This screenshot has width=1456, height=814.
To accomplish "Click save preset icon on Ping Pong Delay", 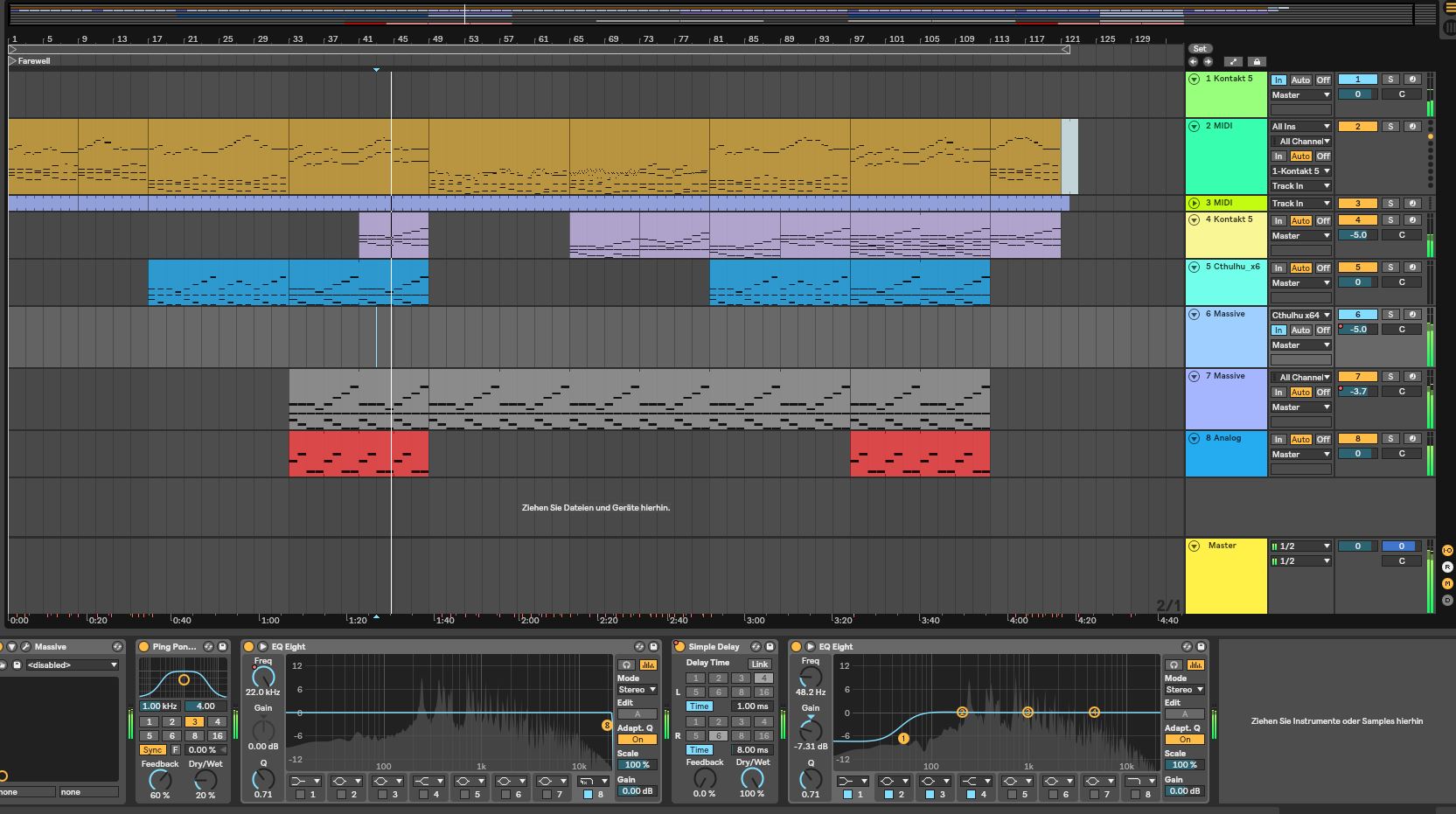I will click(x=222, y=647).
